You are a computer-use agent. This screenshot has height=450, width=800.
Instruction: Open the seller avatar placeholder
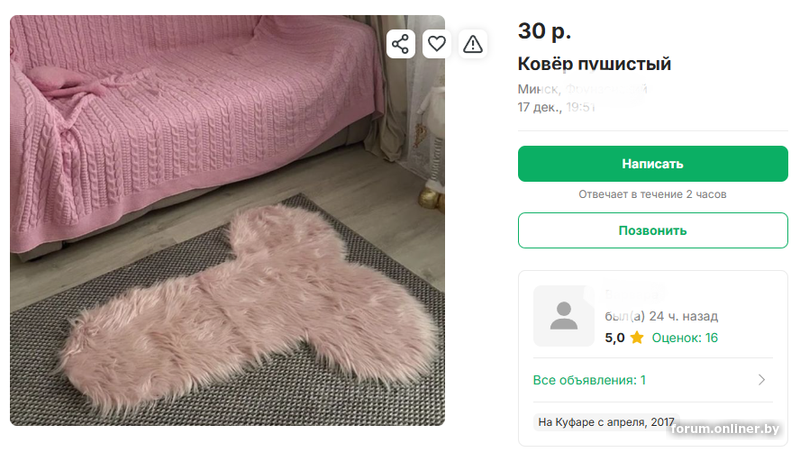(x=564, y=316)
